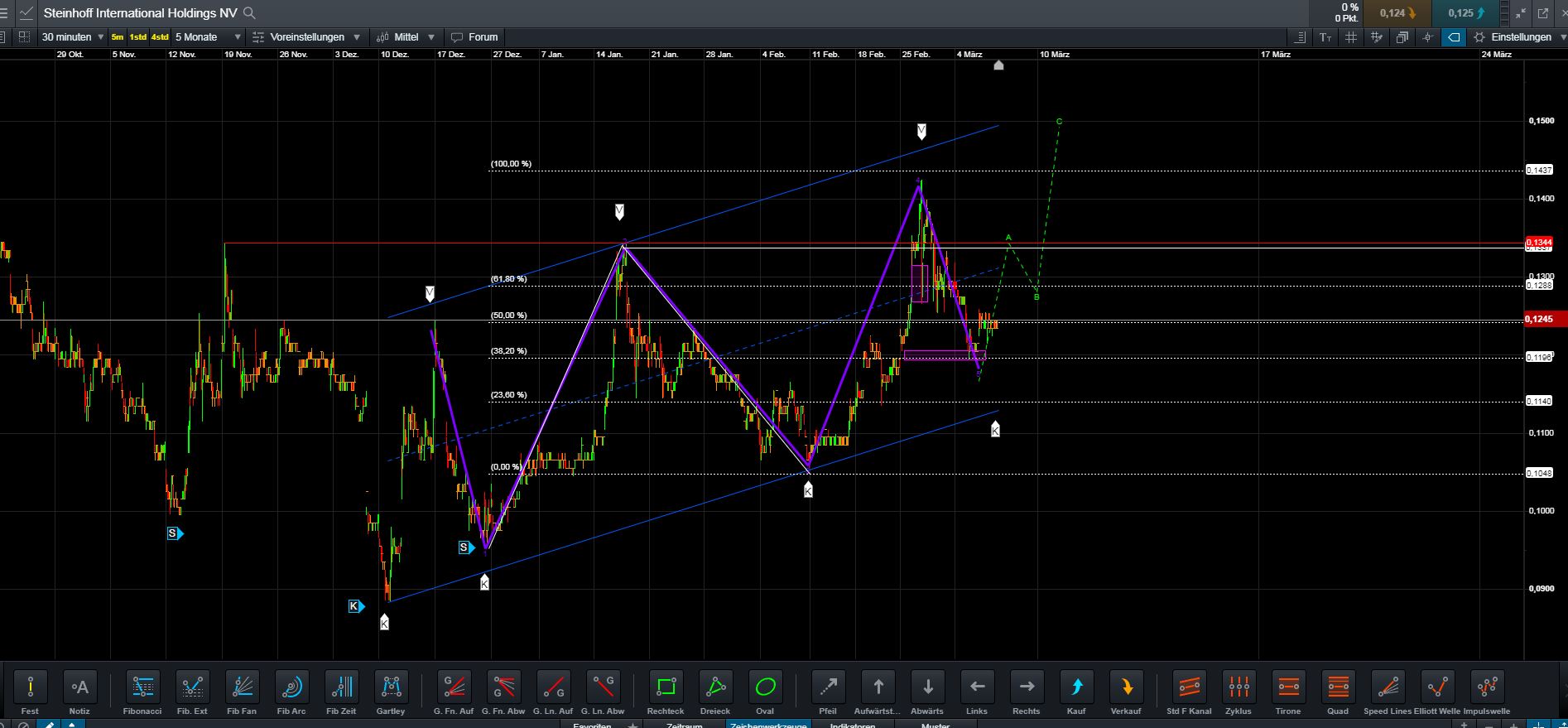Choose the Fib Zeit tool
1568x728 pixels.
(x=341, y=687)
